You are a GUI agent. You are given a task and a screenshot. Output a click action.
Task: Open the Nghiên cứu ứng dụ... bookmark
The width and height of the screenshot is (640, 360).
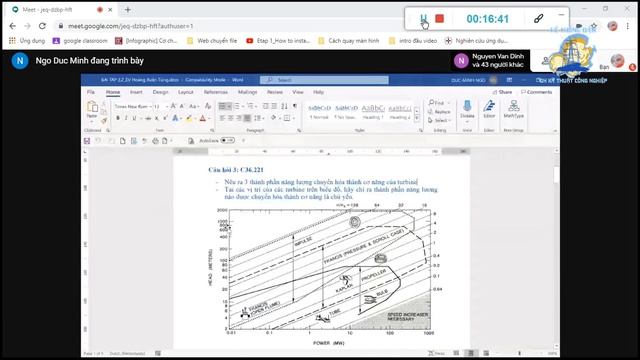click(477, 41)
